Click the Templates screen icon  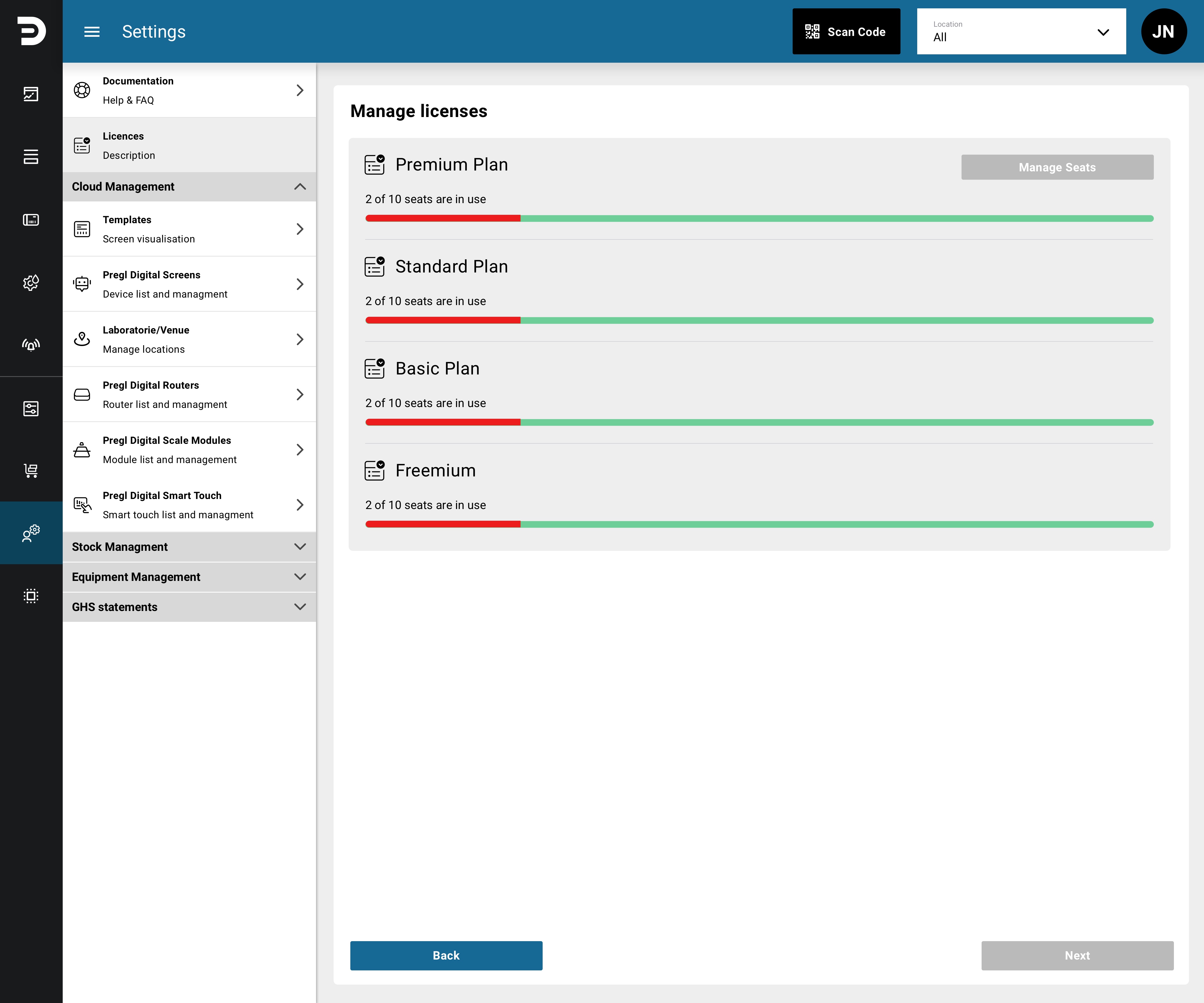[82, 229]
